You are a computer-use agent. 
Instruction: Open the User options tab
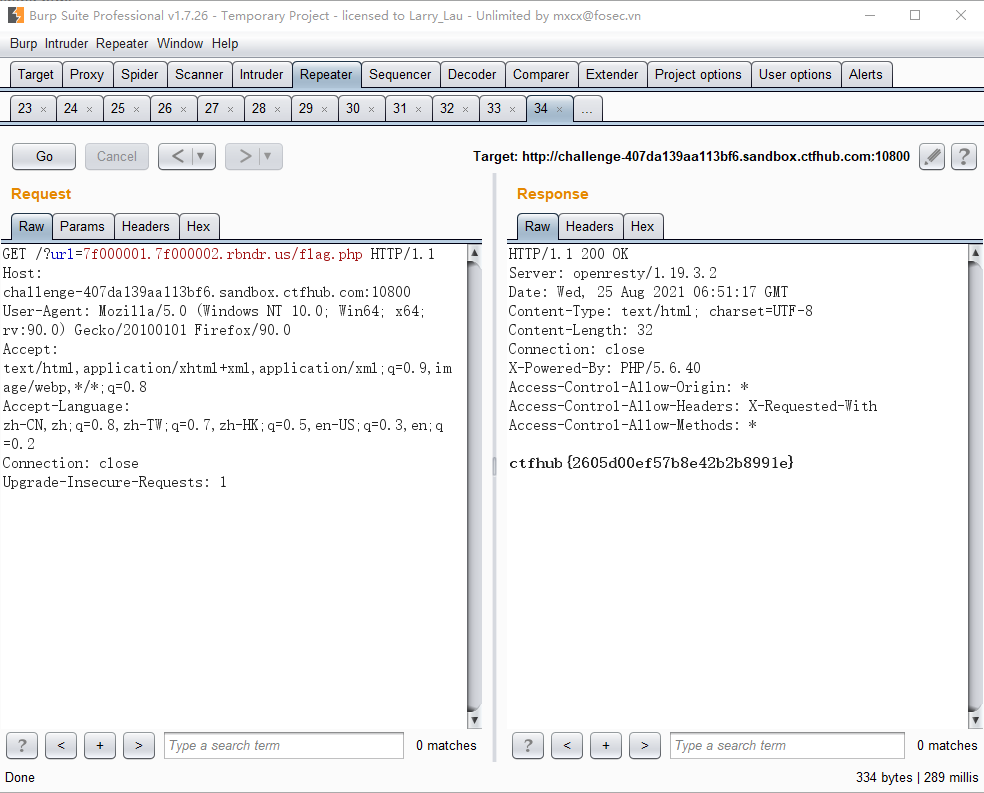[x=795, y=74]
